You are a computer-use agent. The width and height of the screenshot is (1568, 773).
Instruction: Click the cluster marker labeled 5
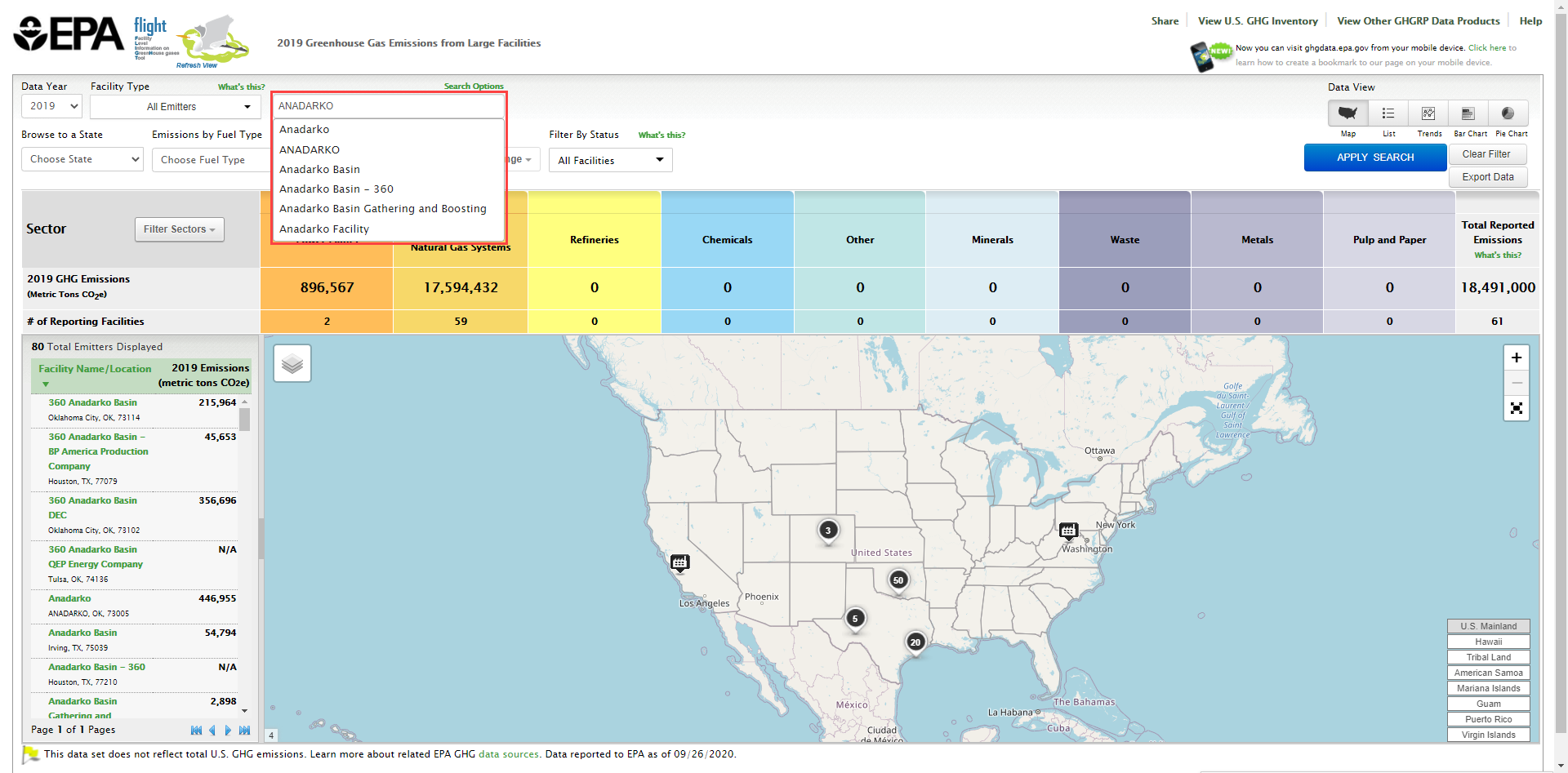tap(855, 619)
